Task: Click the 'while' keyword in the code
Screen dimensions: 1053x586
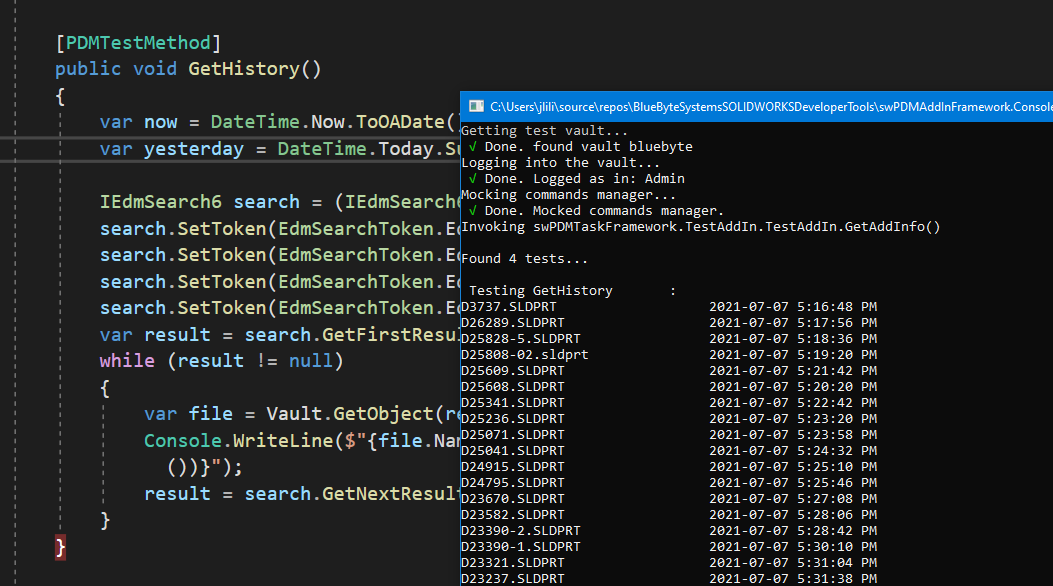Action: pyautogui.click(x=127, y=361)
